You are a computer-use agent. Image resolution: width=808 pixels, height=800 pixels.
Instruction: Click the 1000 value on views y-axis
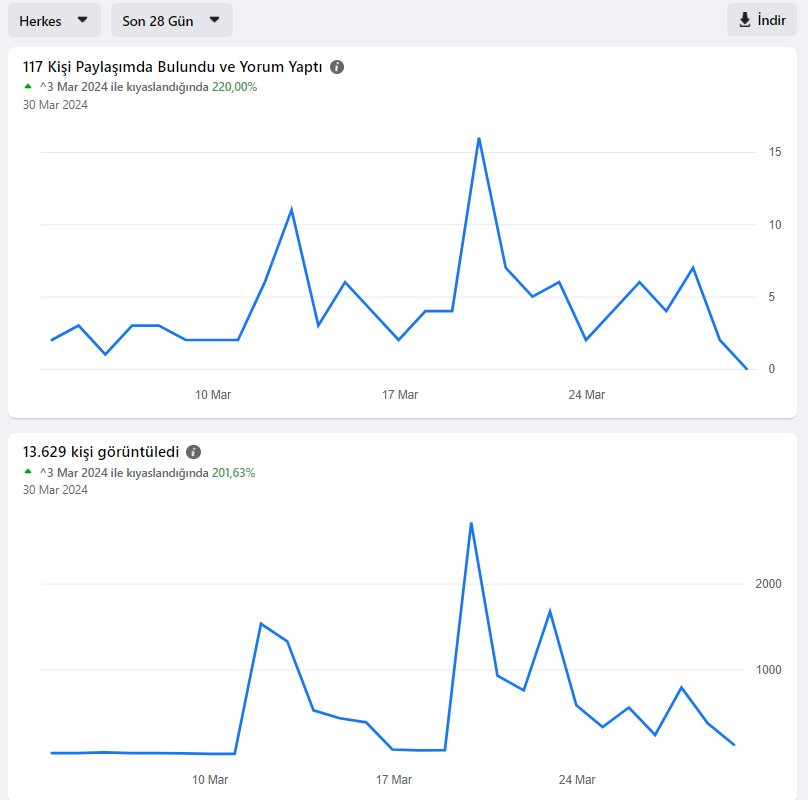click(x=768, y=670)
